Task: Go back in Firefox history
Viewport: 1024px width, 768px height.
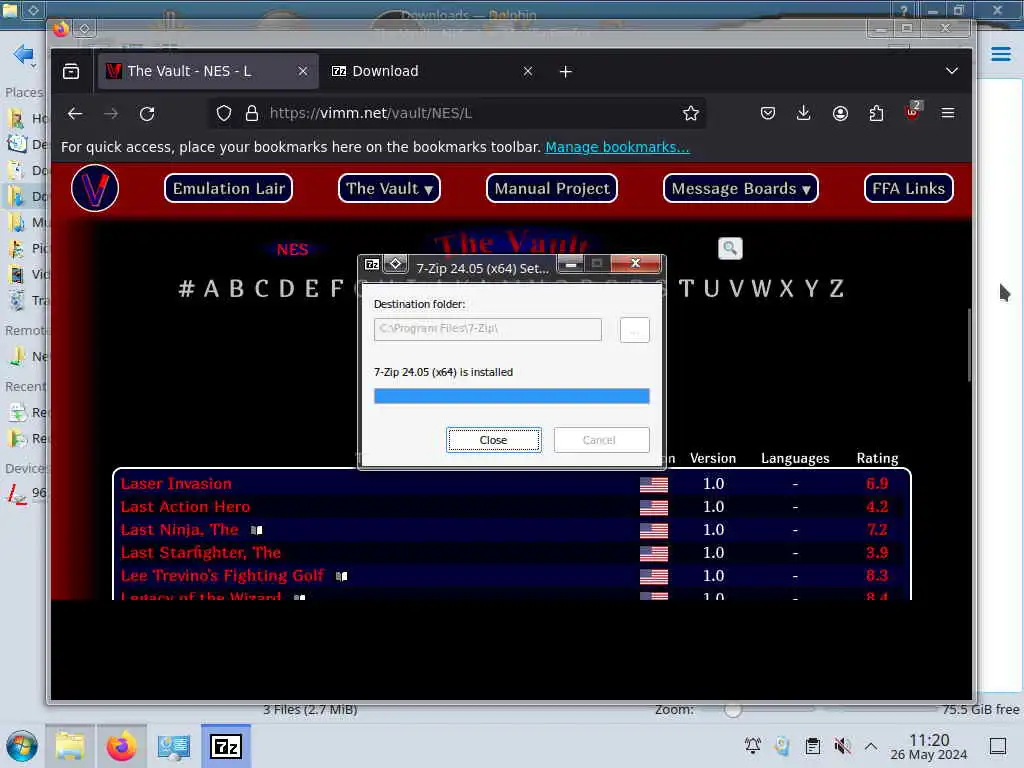Action: (x=75, y=114)
